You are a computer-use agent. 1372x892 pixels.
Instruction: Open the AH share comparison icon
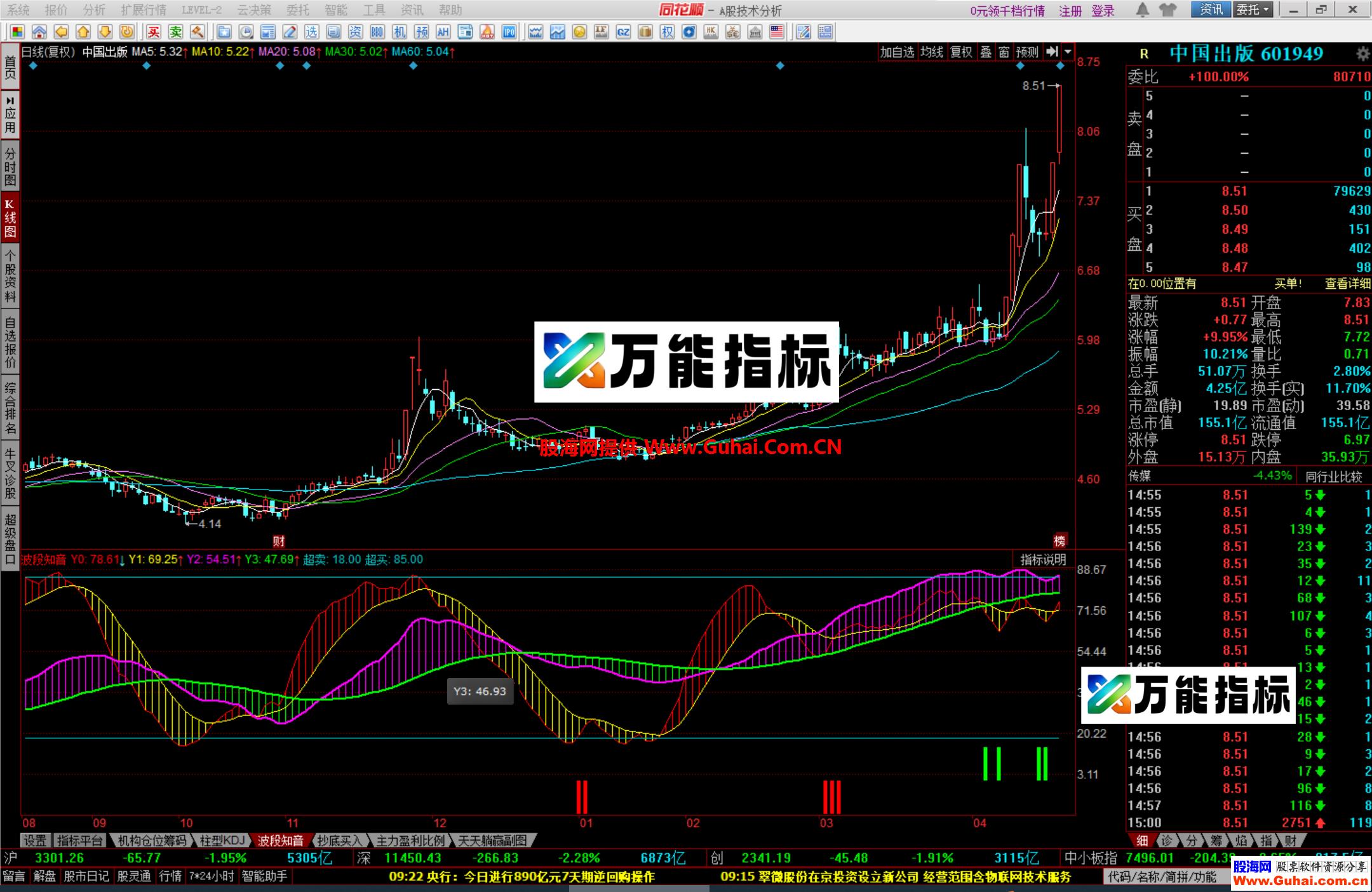coord(445,30)
